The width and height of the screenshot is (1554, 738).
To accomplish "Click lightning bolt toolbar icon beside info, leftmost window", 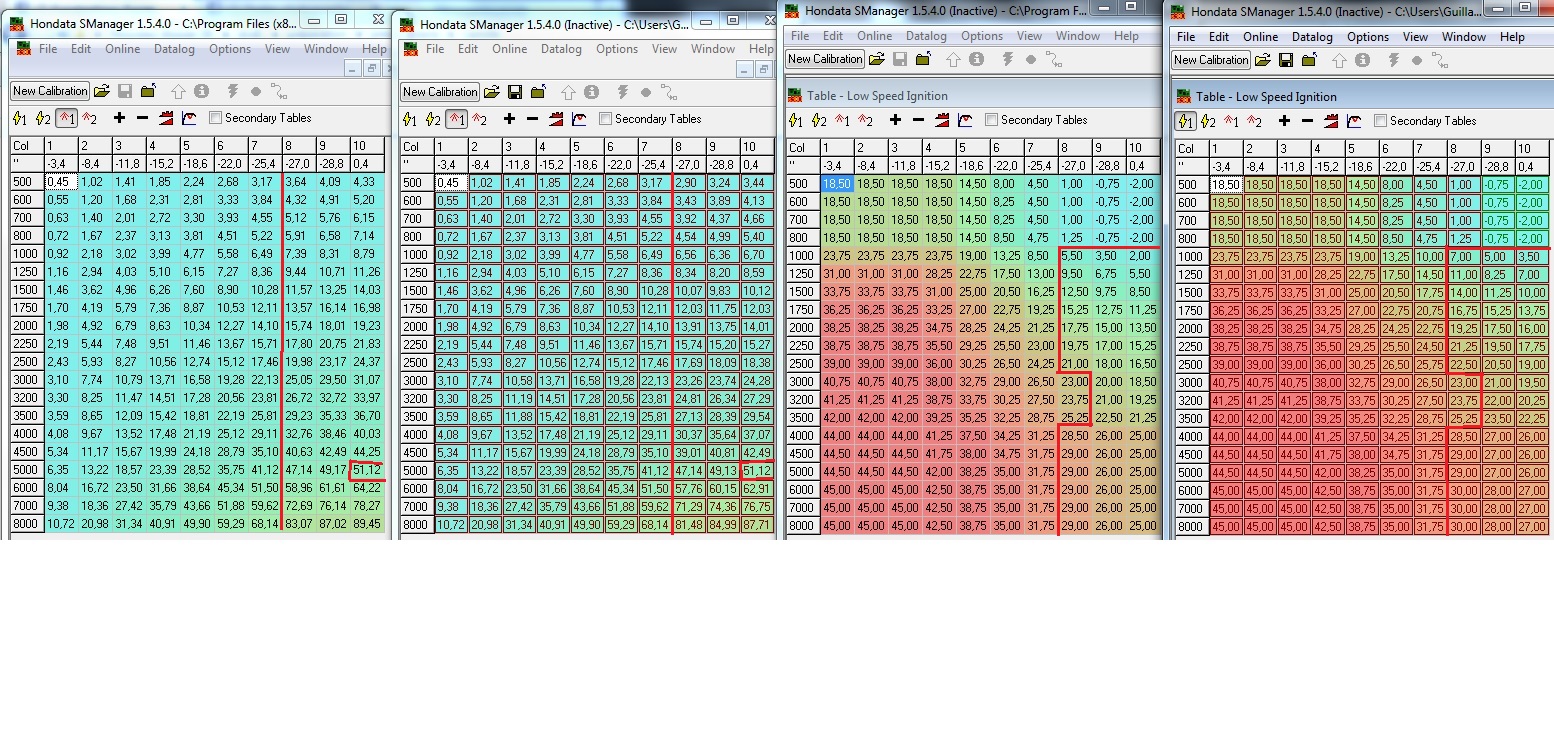I will click(232, 91).
